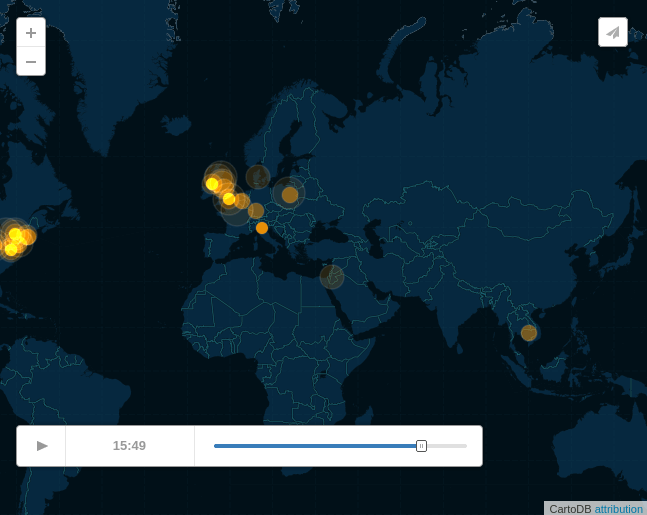
Task: Click the orange bubble over Poland
Action: click(290, 194)
